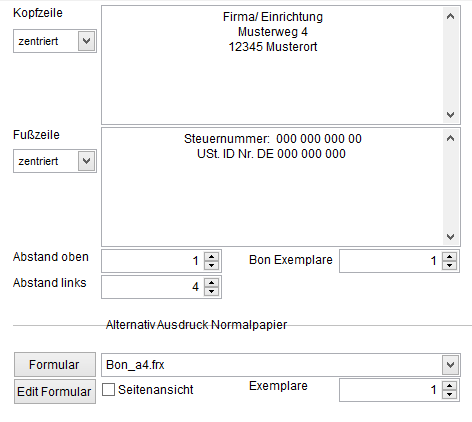Click down arrow of Kopfzeile scrollbar
The width and height of the screenshot is (472, 422).
450,115
